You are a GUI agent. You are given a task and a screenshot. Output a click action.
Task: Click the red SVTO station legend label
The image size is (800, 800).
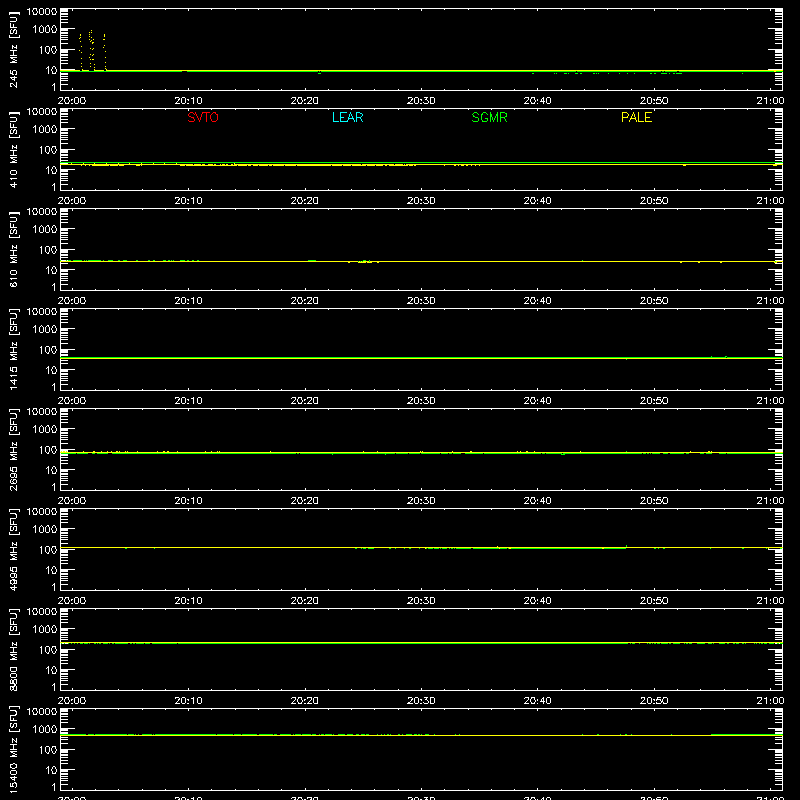click(x=203, y=117)
